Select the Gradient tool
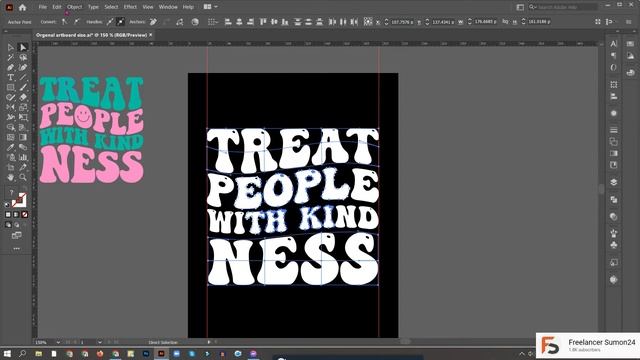 pyautogui.click(x=23, y=138)
